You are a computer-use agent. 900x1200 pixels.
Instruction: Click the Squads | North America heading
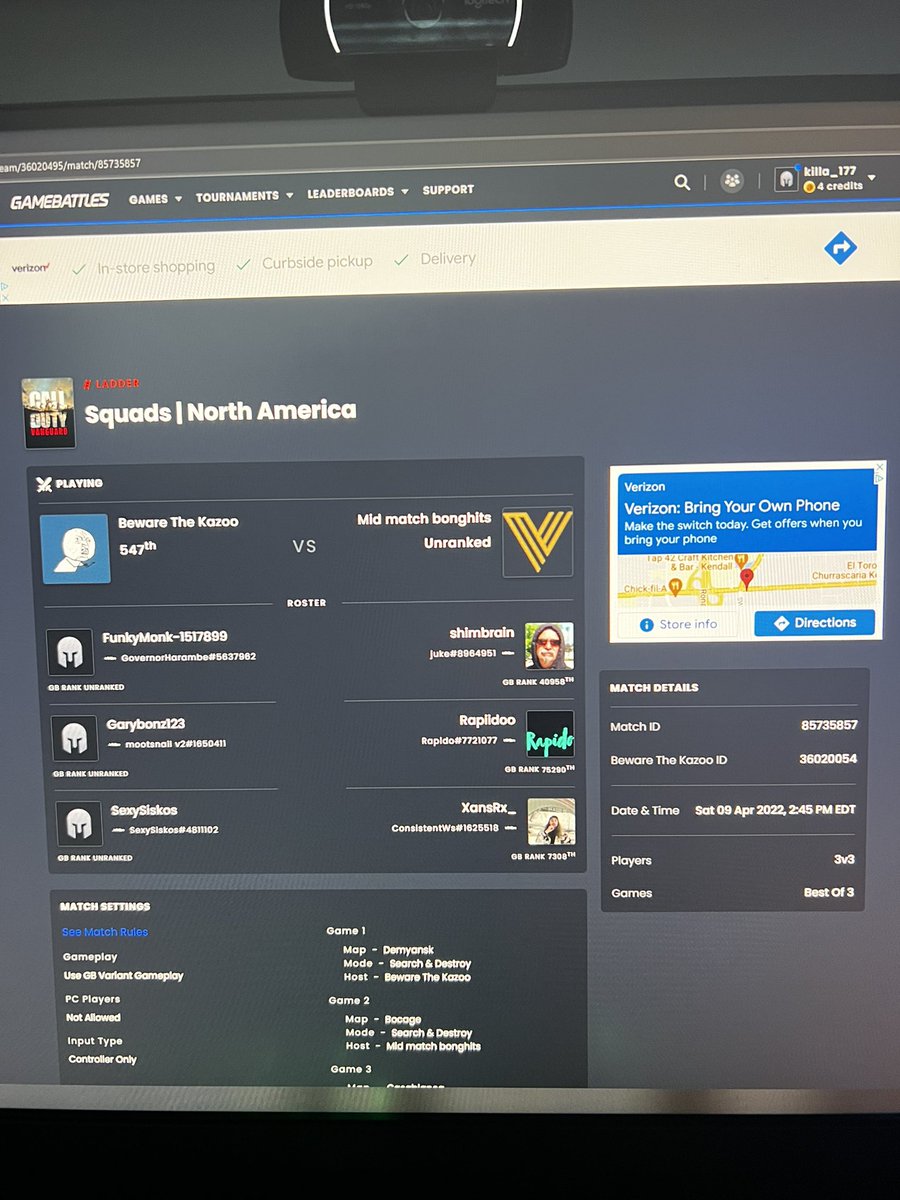[220, 411]
